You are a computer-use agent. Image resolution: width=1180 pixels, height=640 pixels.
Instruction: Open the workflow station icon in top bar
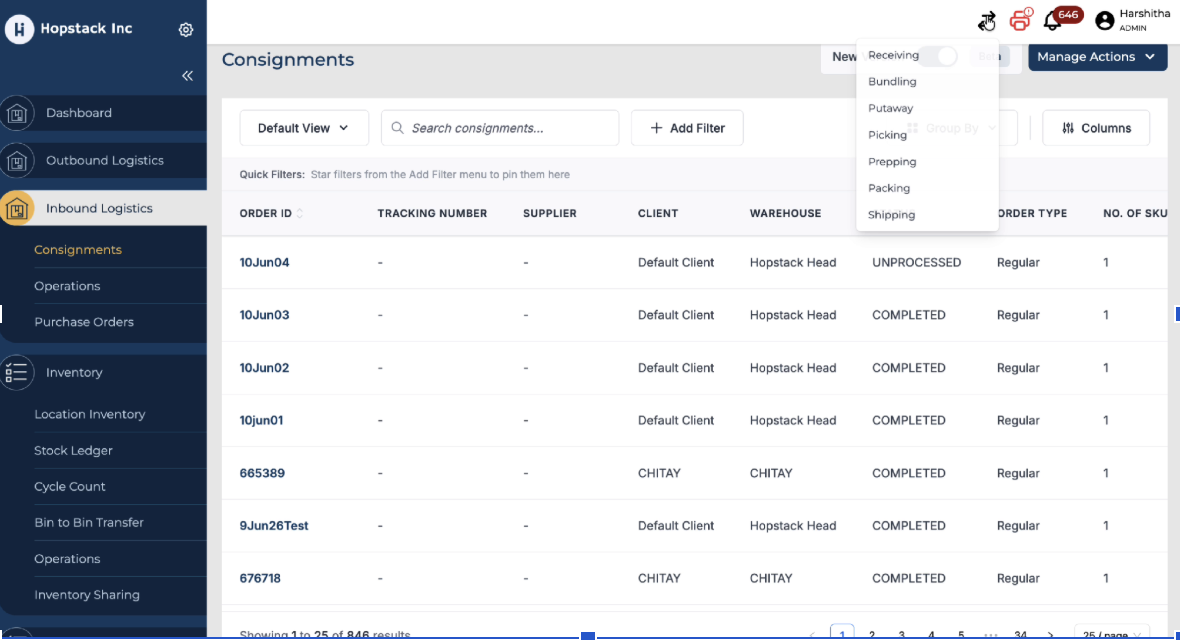(x=987, y=21)
